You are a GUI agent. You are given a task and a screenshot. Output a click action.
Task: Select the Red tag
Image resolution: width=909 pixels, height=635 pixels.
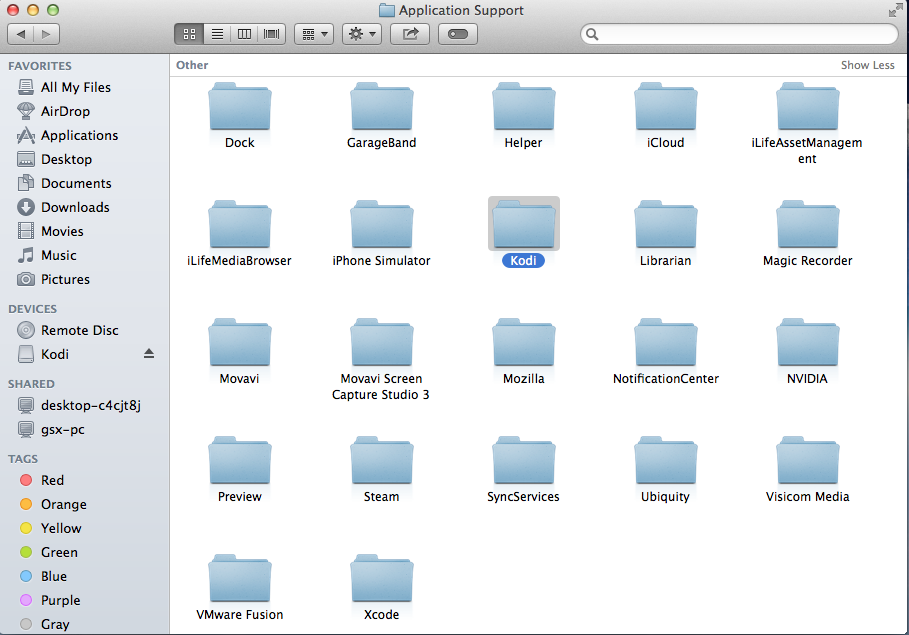[53, 480]
